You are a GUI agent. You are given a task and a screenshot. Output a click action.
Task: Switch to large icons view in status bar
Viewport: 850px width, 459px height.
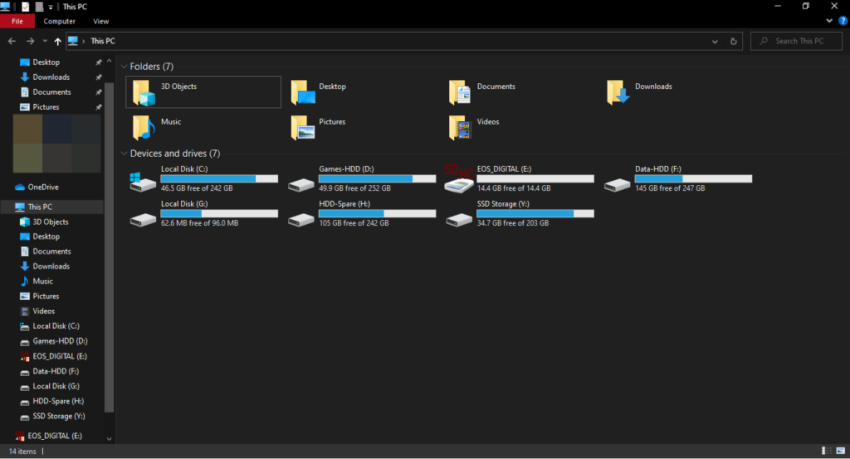(x=840, y=451)
